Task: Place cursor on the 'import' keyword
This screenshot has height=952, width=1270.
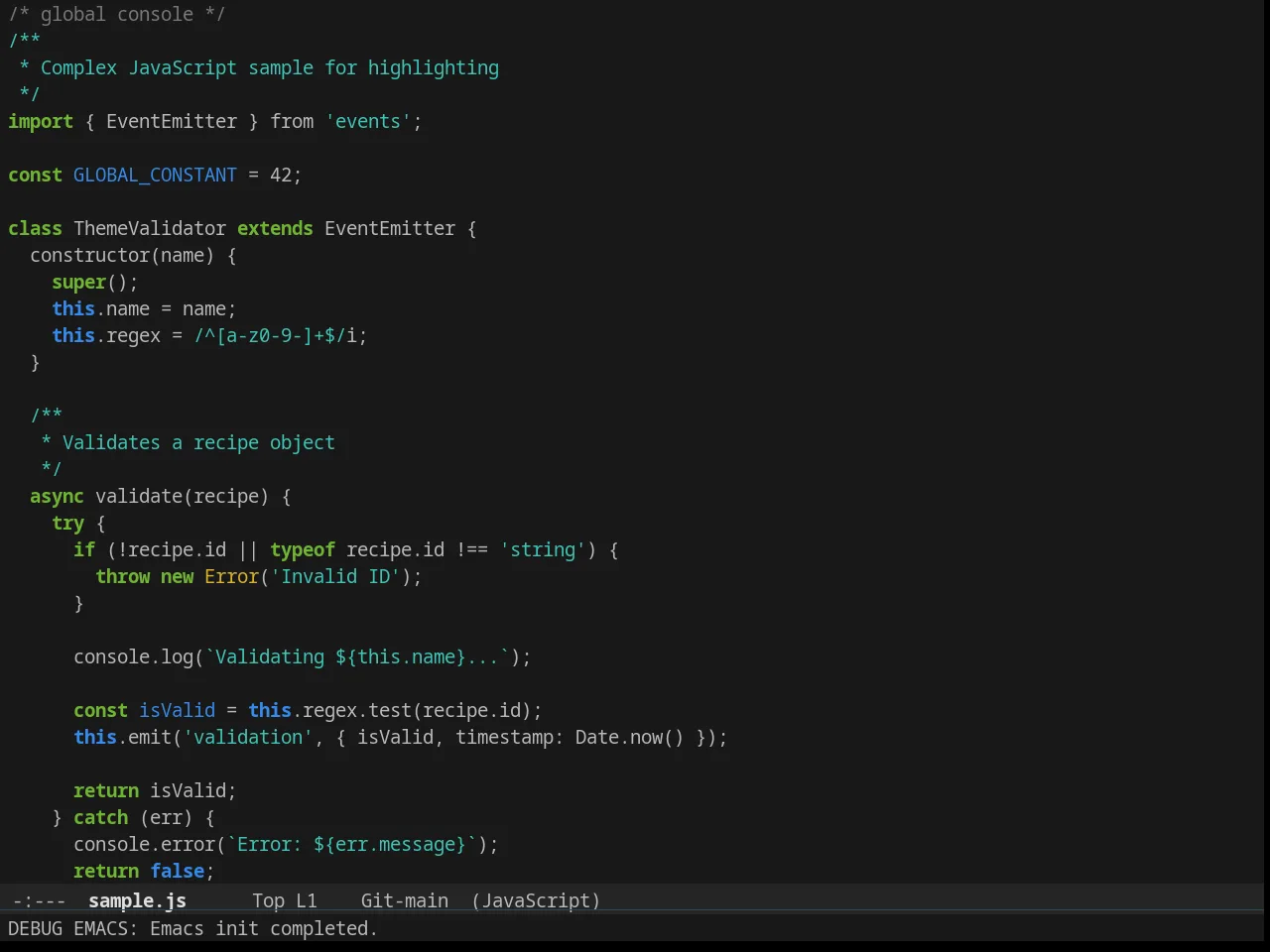Action: pyautogui.click(x=41, y=121)
